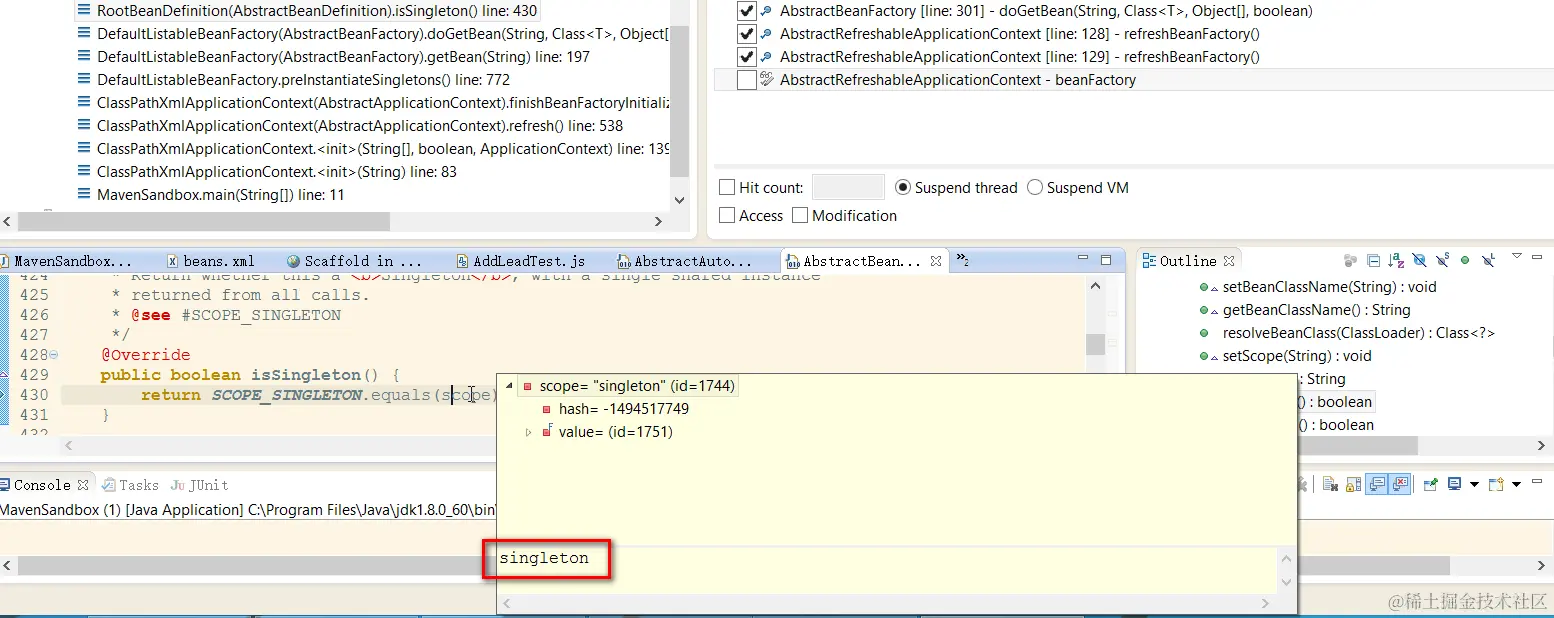Minimize the editor area
This screenshot has height=618, width=1554.
1085,259
